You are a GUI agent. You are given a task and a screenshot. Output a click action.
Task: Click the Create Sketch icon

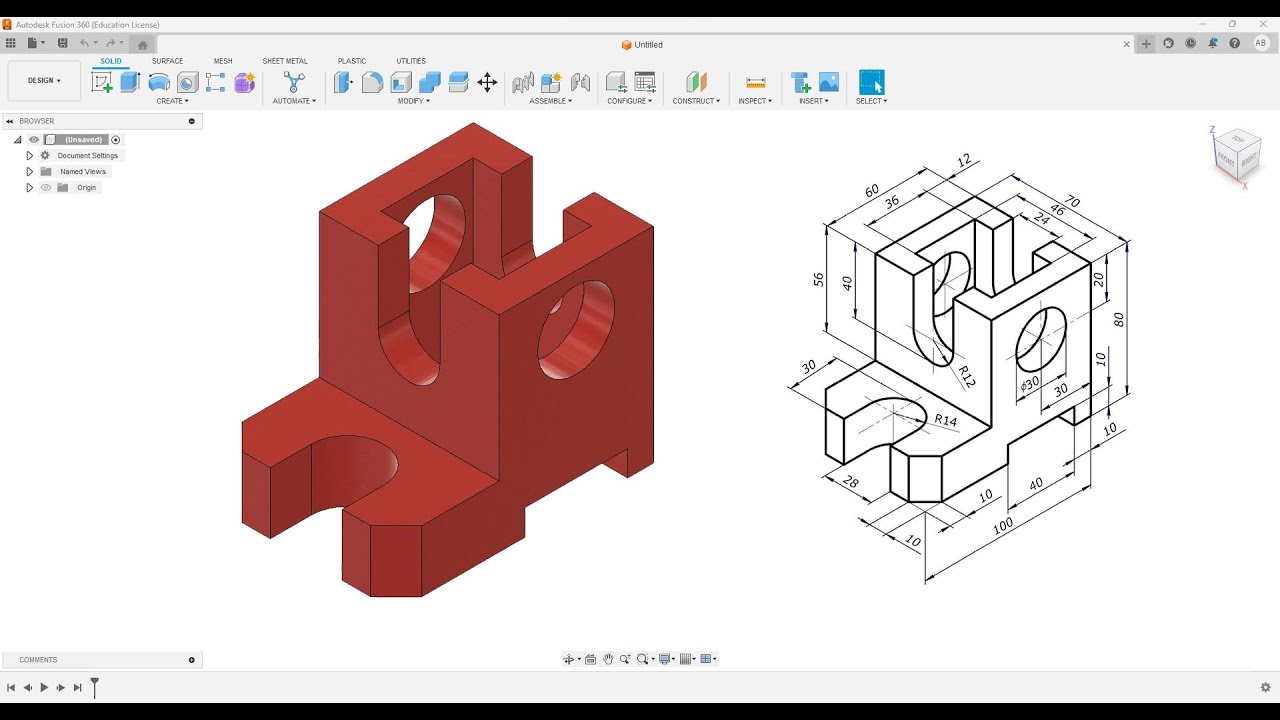pos(102,82)
